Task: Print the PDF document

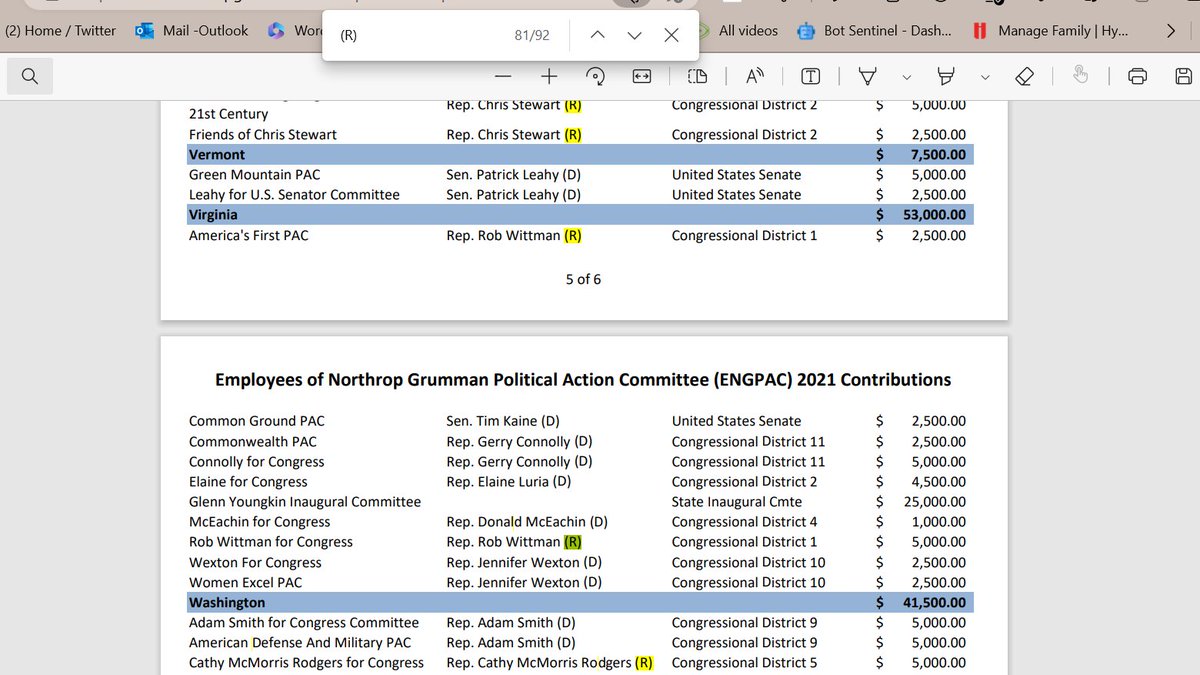Action: (1137, 76)
